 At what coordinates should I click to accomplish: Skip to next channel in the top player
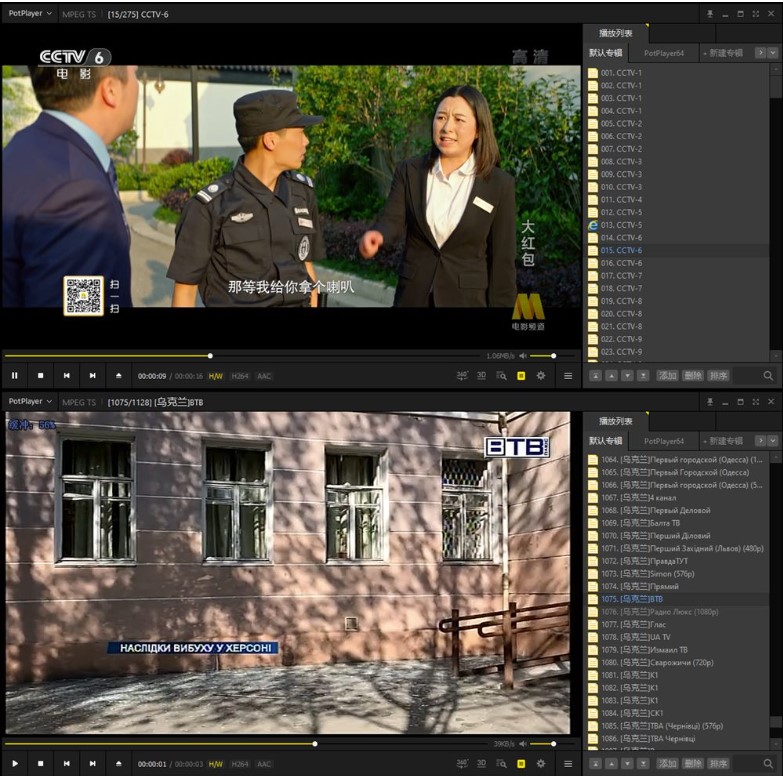93,376
